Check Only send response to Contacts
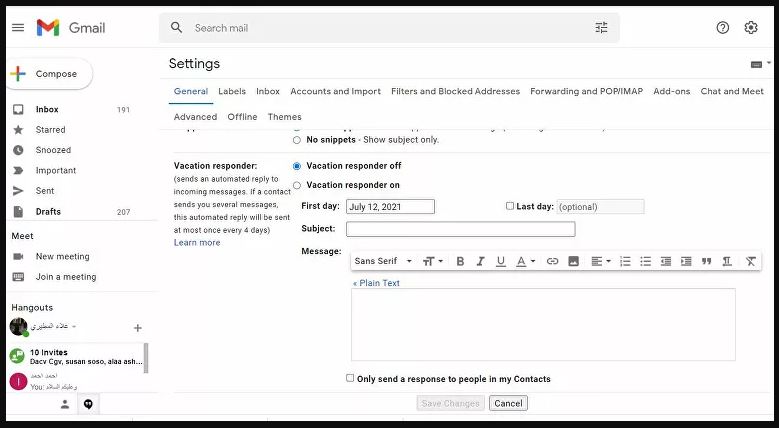This screenshot has height=428, width=779. 350,378
